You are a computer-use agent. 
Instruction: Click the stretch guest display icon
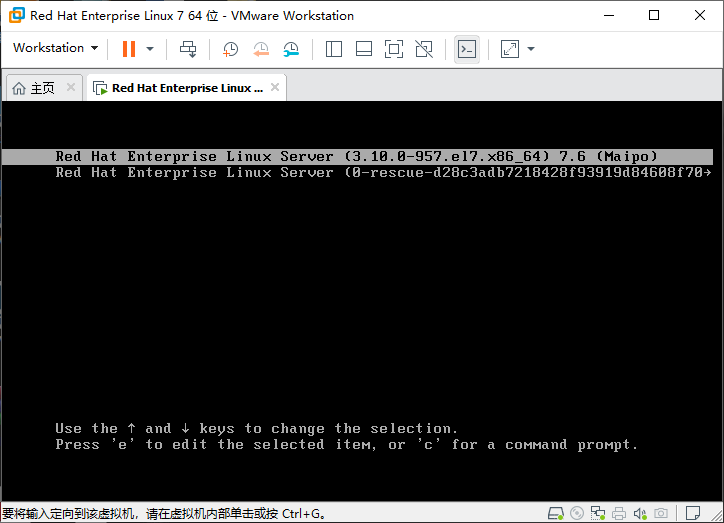point(510,48)
